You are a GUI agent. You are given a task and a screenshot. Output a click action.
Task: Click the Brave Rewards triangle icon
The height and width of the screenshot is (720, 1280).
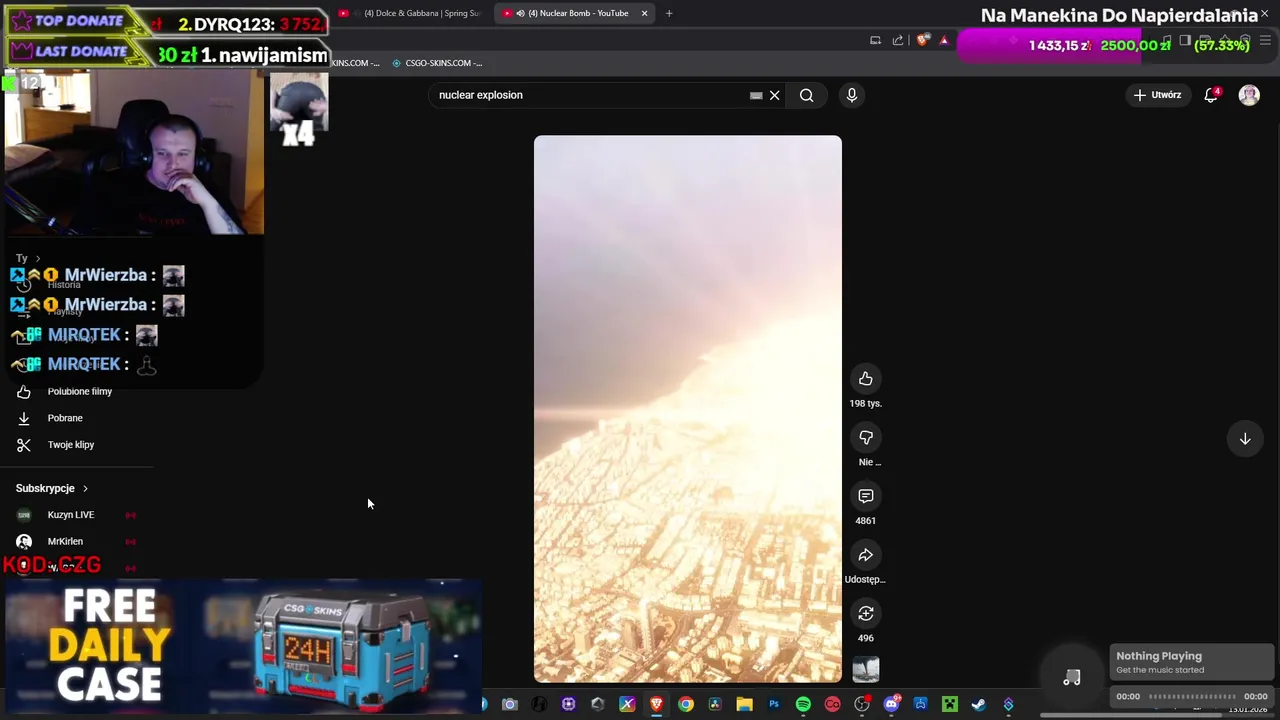pyautogui.click(x=944, y=40)
